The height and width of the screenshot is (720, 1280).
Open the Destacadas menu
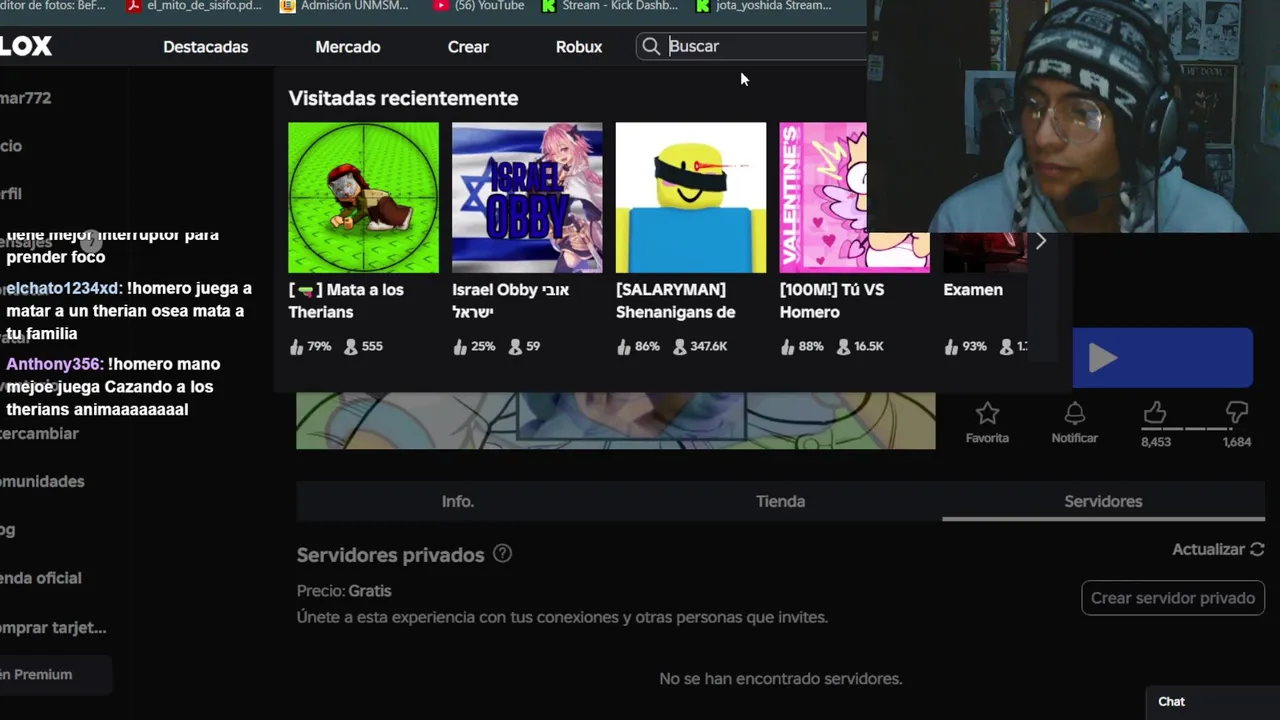(x=205, y=47)
